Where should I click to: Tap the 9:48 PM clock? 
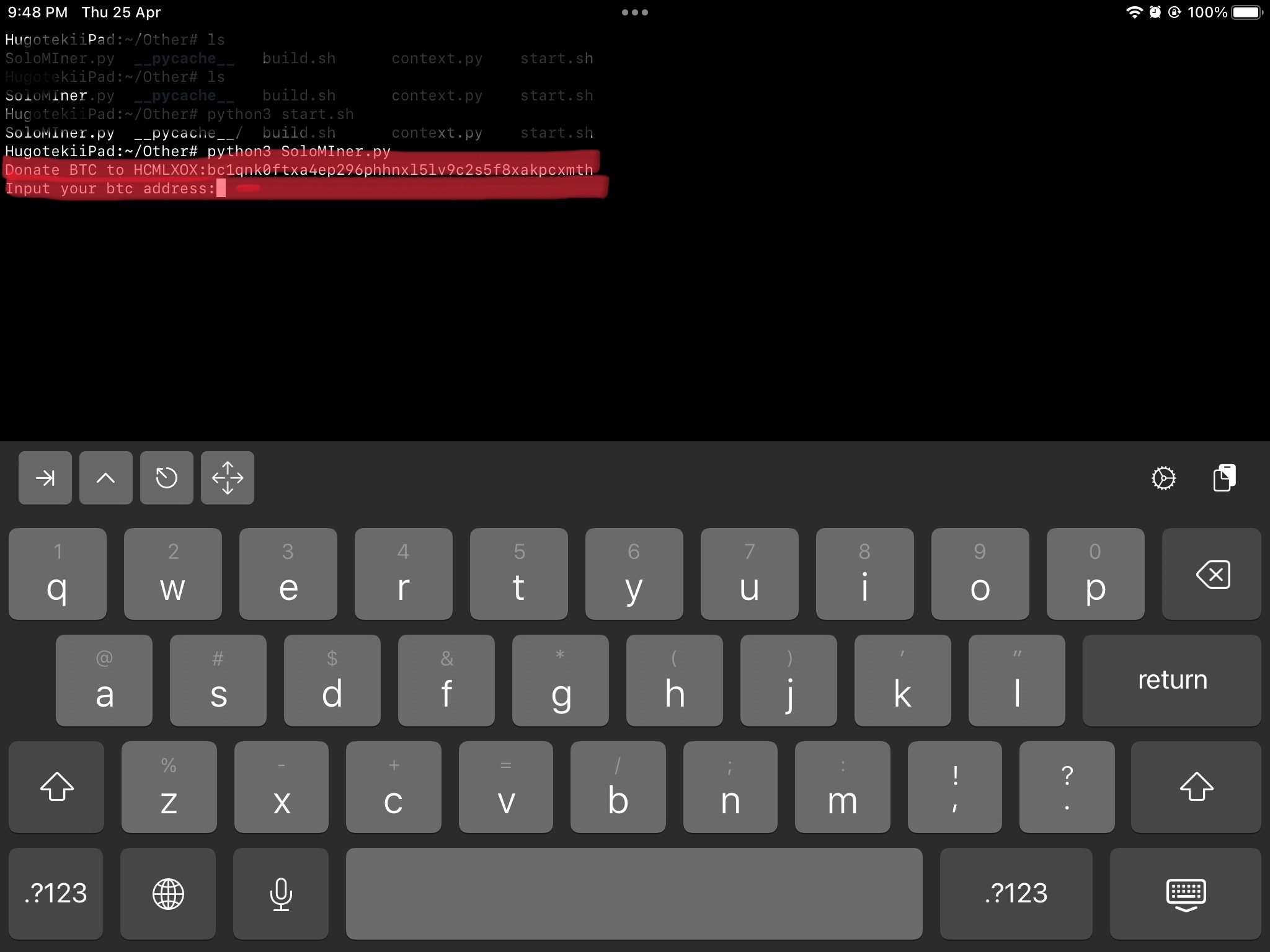click(38, 12)
